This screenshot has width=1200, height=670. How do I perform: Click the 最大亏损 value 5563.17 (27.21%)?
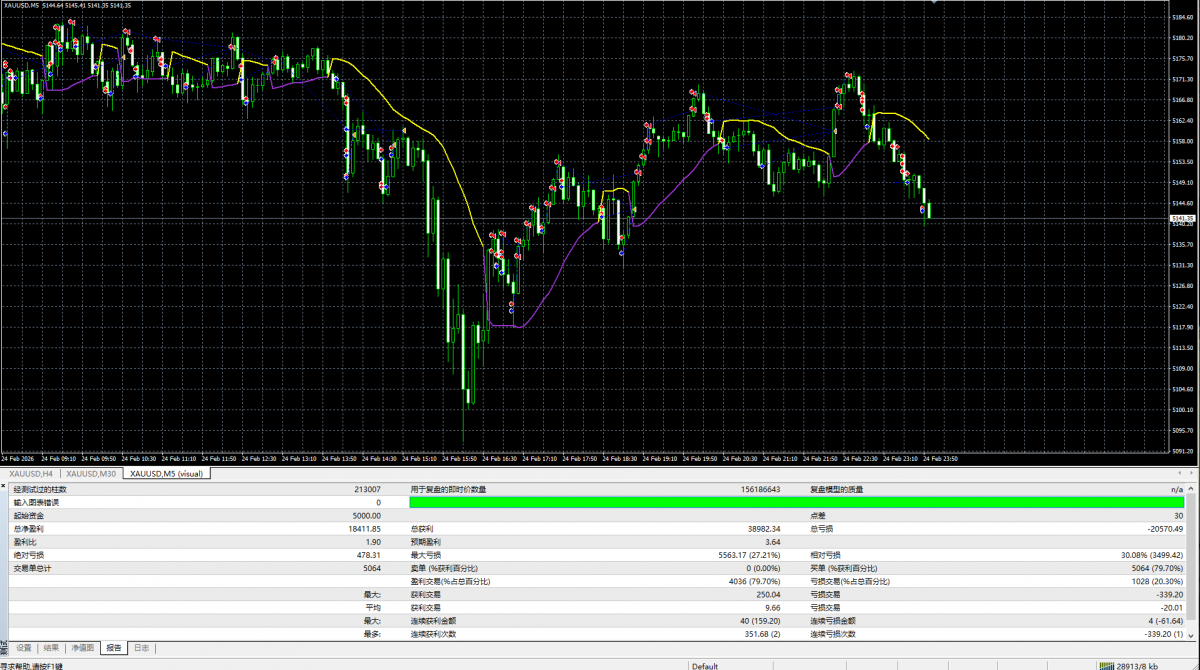point(749,554)
